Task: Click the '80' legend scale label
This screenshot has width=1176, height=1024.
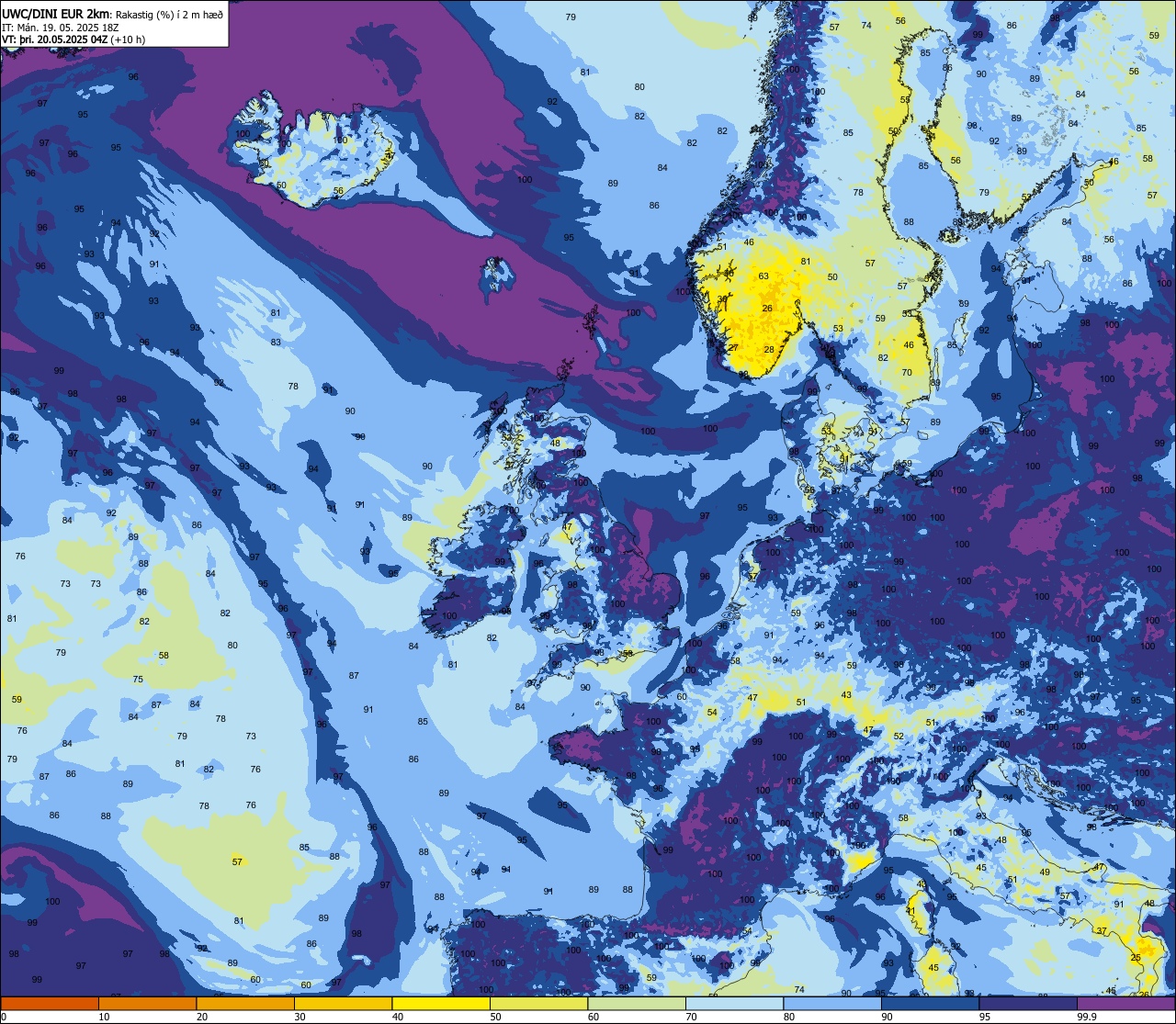Action: point(790,1017)
